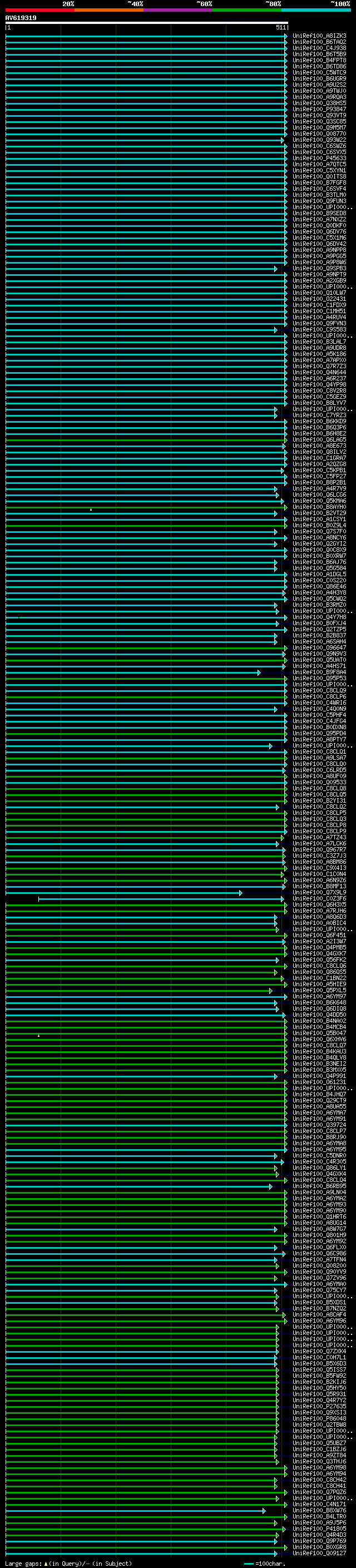Select hit UniRef100_P45633

319,159
